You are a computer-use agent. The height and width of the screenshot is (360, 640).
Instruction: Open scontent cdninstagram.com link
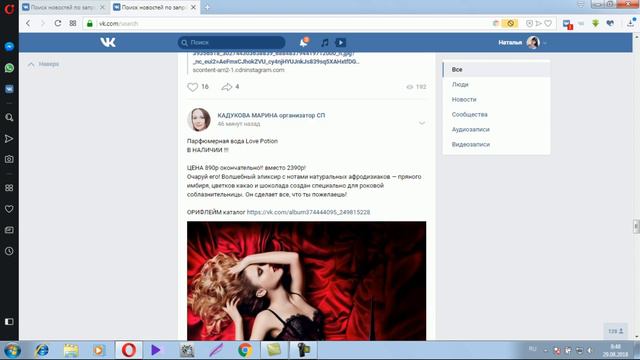(x=238, y=70)
